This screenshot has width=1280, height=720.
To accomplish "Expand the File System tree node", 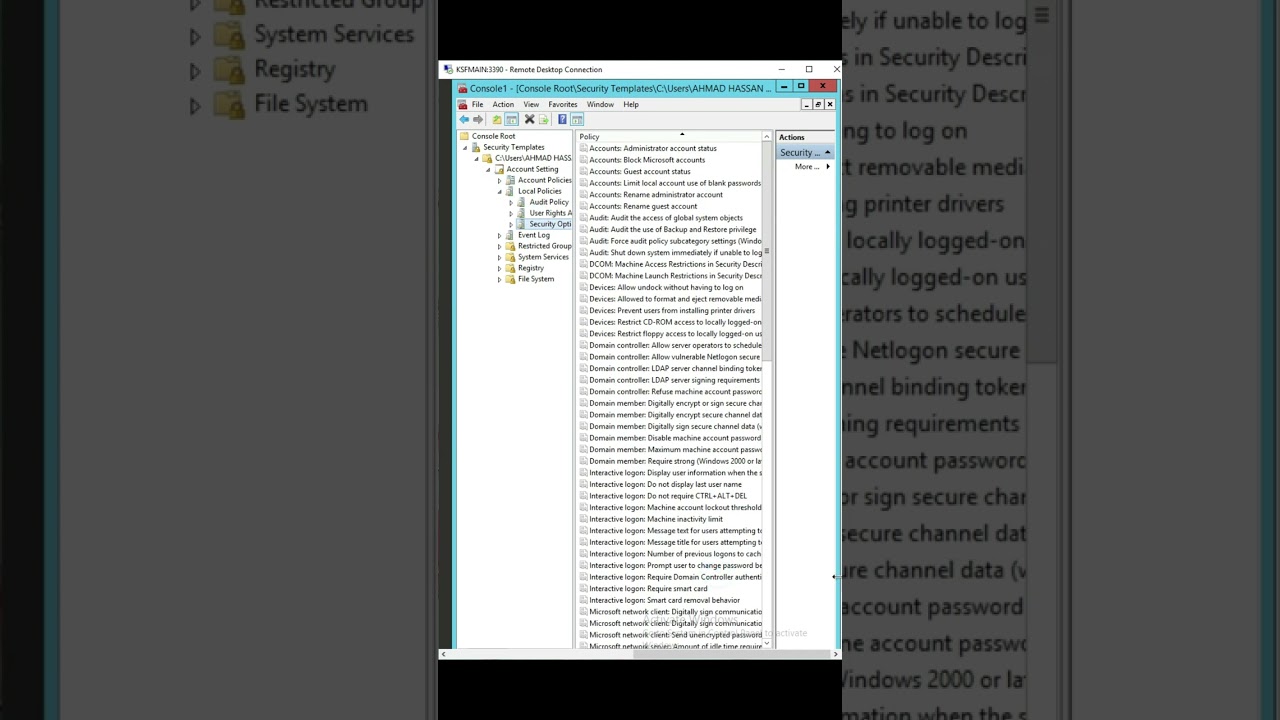I will (499, 279).
